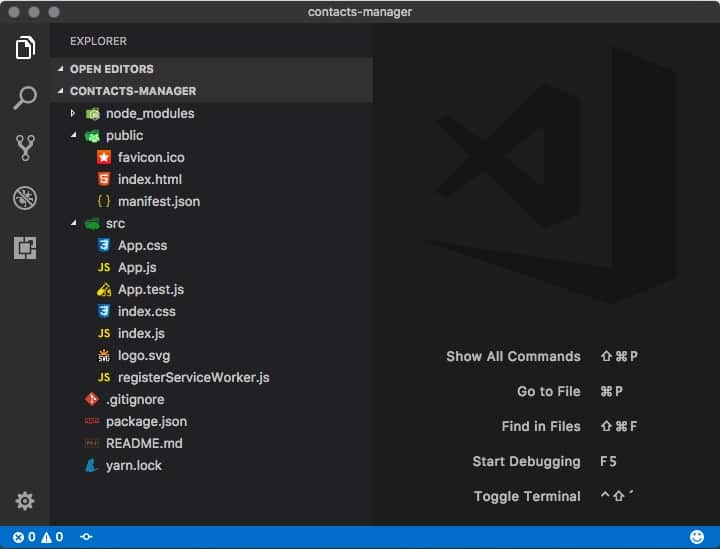Open App.css file

[x=142, y=246]
